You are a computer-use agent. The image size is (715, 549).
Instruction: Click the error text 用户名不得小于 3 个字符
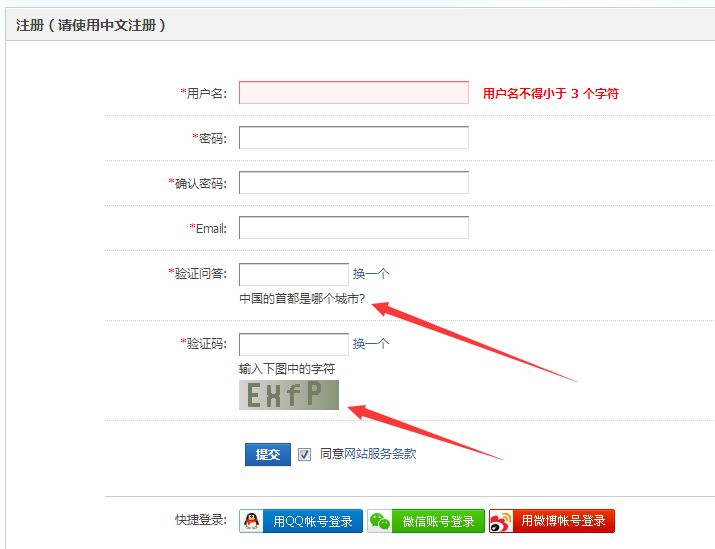pyautogui.click(x=551, y=93)
